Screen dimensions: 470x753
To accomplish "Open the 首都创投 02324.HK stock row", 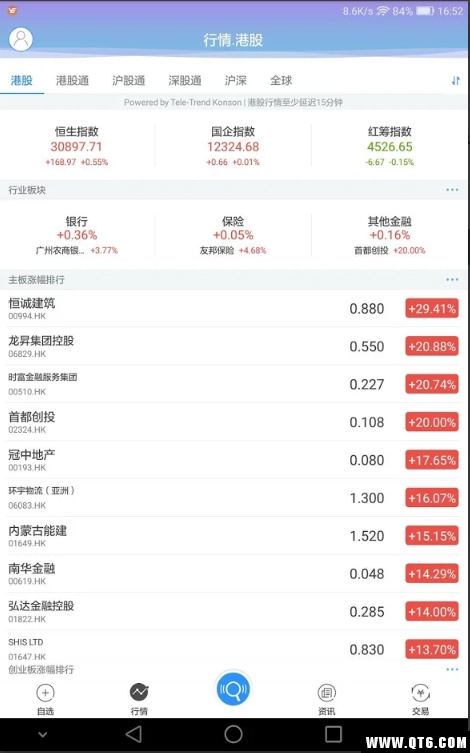I will tap(233, 422).
